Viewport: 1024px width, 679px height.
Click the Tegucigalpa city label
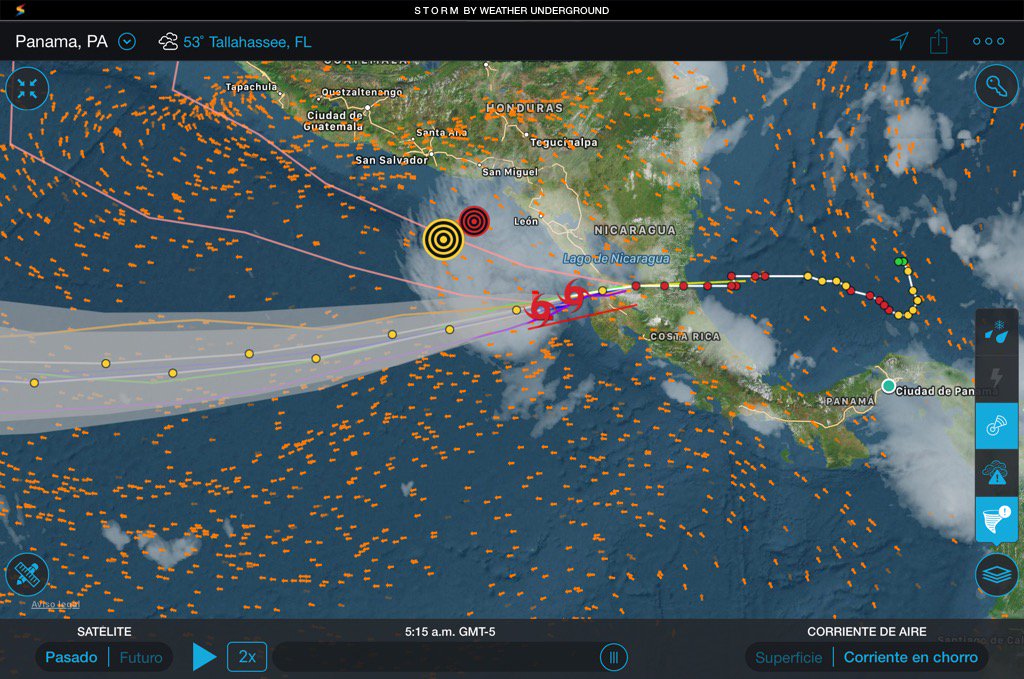pos(564,142)
